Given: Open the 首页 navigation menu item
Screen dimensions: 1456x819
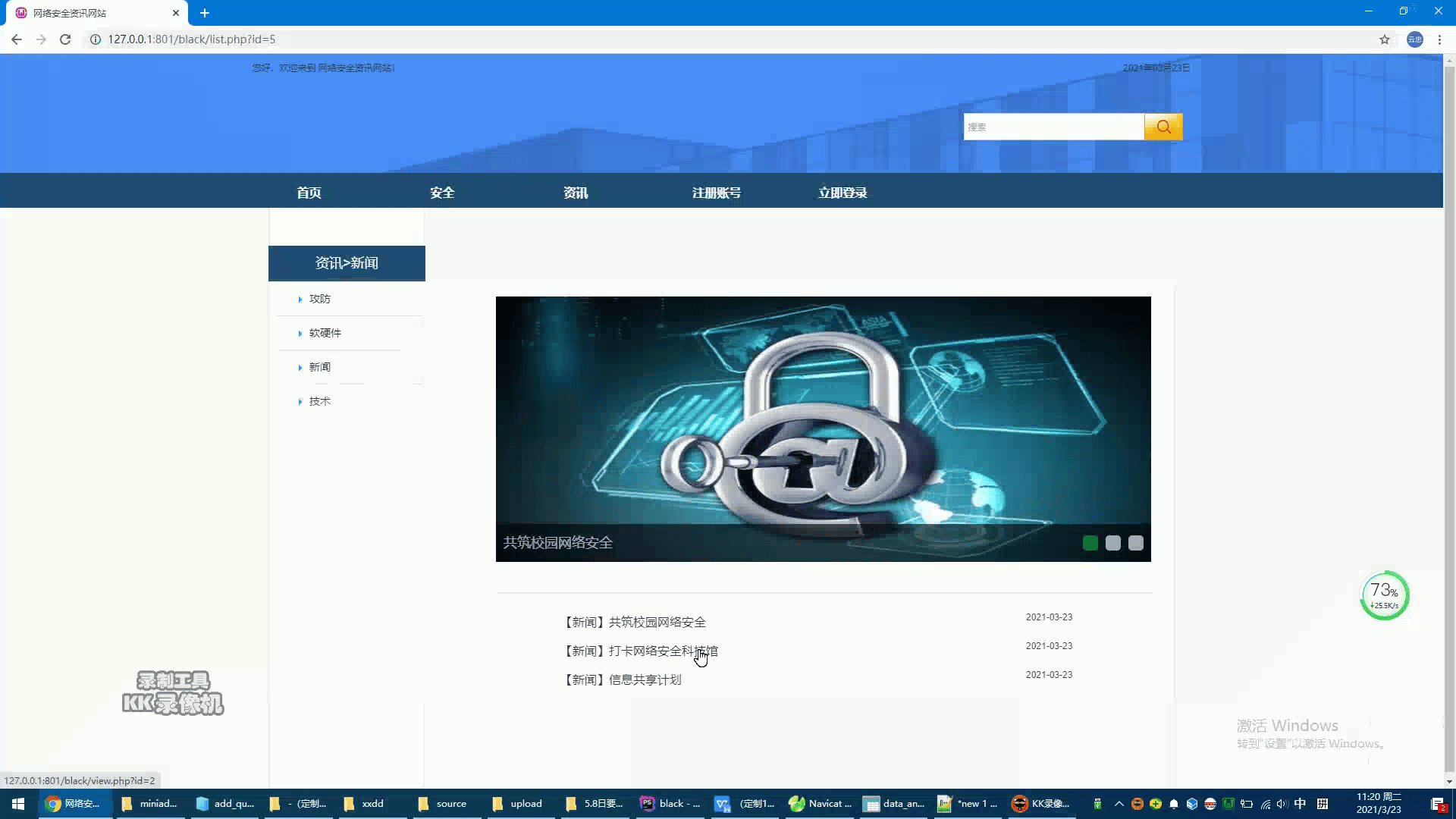Looking at the screenshot, I should pos(309,193).
